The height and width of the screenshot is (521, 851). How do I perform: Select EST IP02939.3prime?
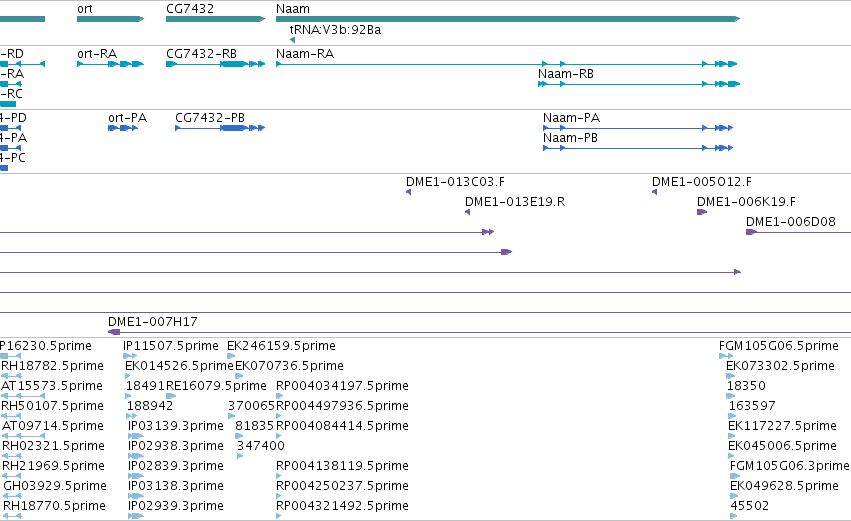point(176,506)
